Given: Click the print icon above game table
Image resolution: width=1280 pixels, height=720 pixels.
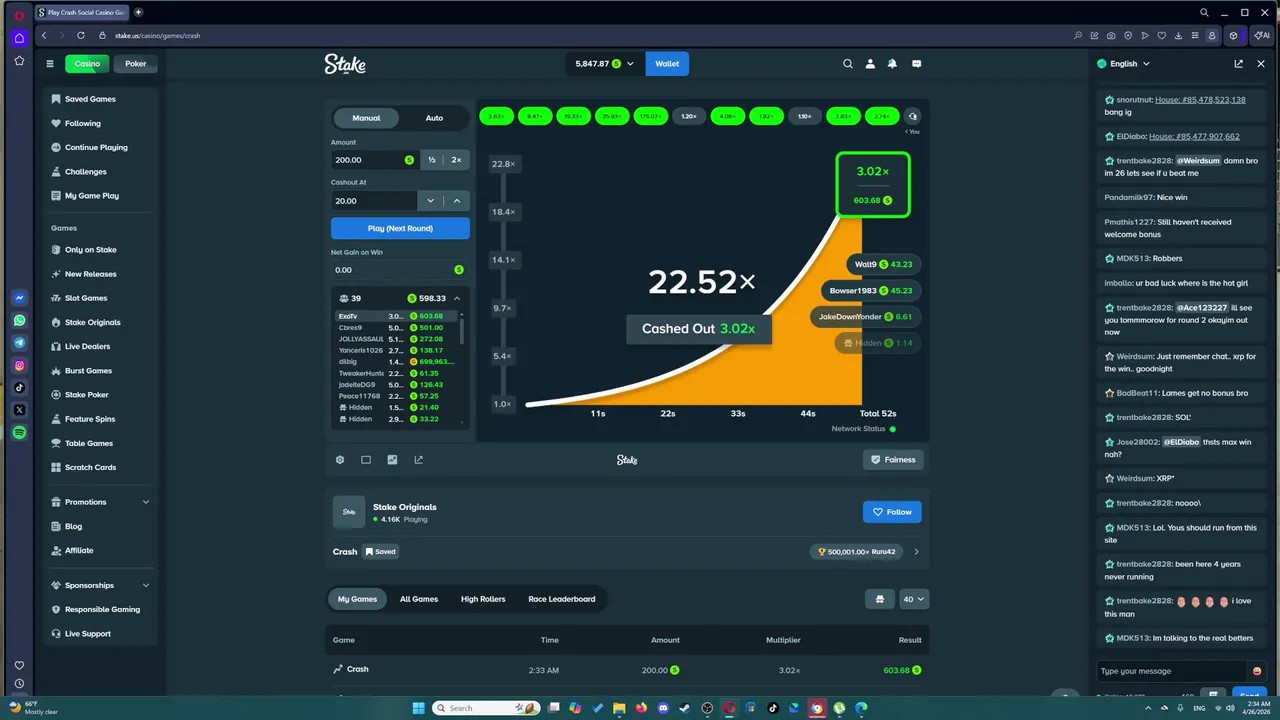Looking at the screenshot, I should coord(880,599).
